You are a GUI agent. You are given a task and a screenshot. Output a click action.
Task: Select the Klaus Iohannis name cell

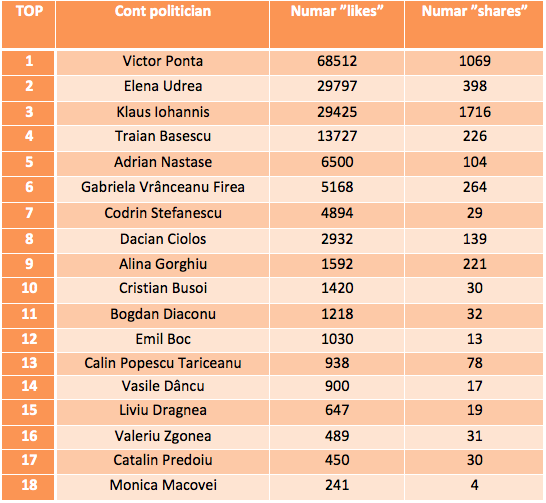coord(163,113)
